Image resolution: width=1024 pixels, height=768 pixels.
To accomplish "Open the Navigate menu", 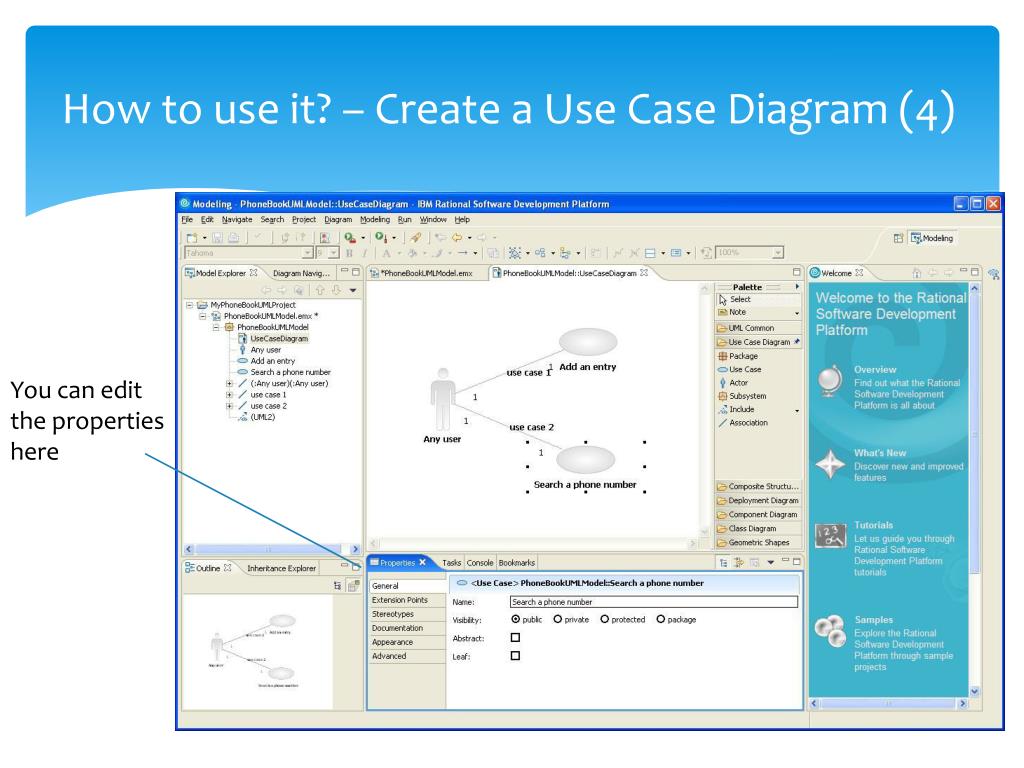I will click(x=237, y=220).
